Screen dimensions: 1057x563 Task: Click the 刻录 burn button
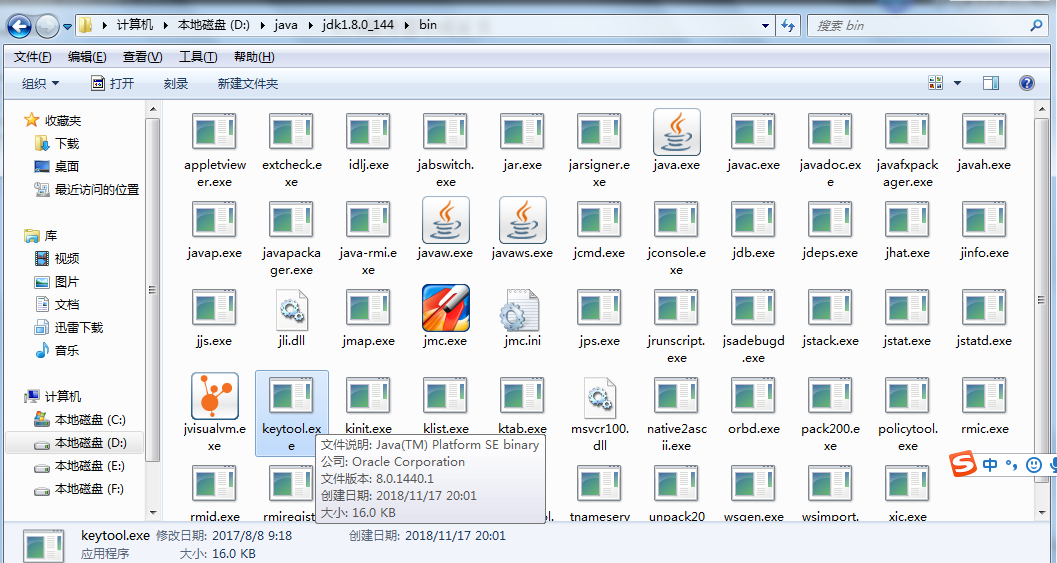[175, 84]
